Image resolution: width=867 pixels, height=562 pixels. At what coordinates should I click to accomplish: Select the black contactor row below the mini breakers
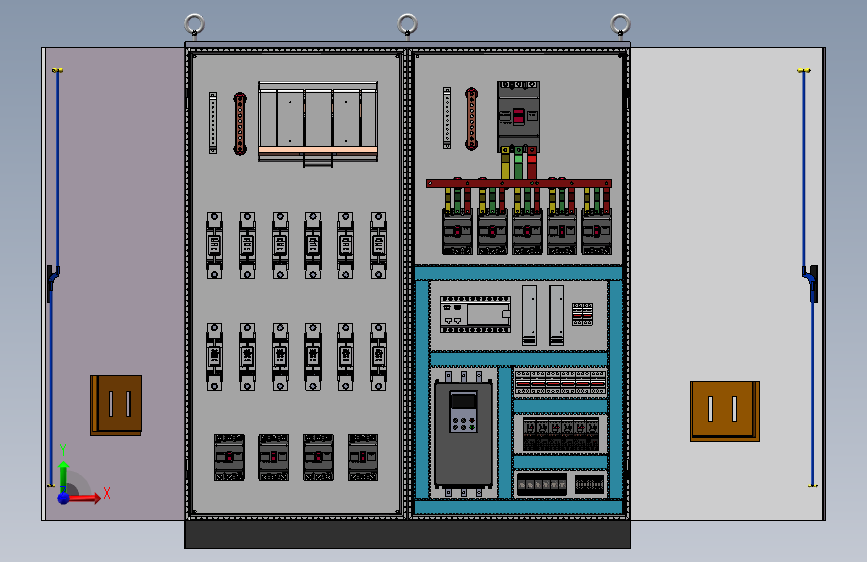point(561,434)
